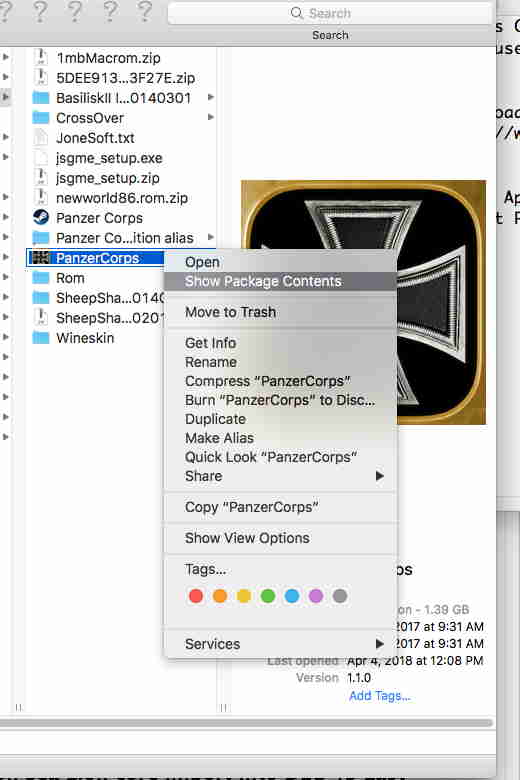Click the SheepSha...014 folder icon
This screenshot has width=520, height=780.
pos(41,298)
